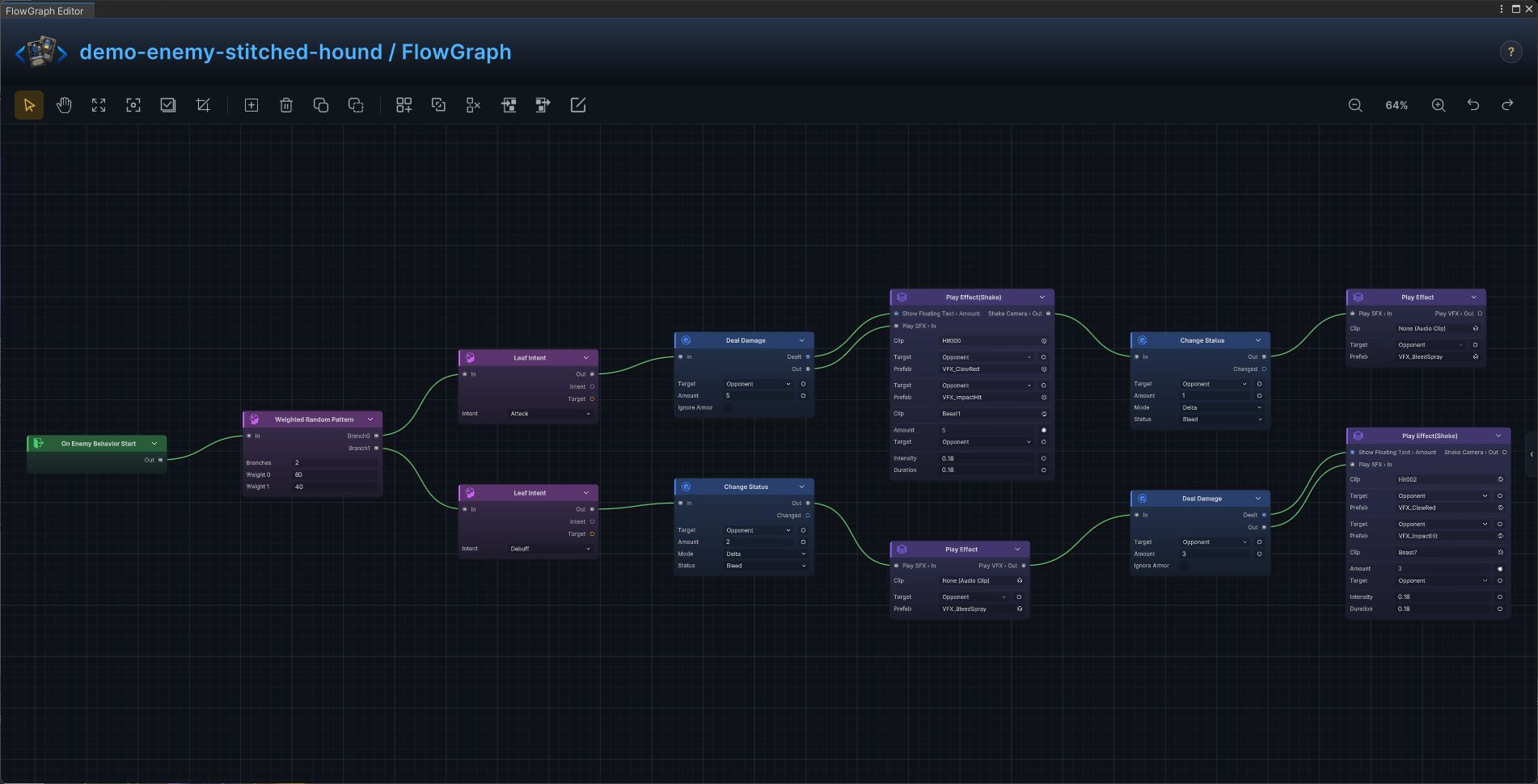Click the Deal Damage node target icon

tap(686, 340)
